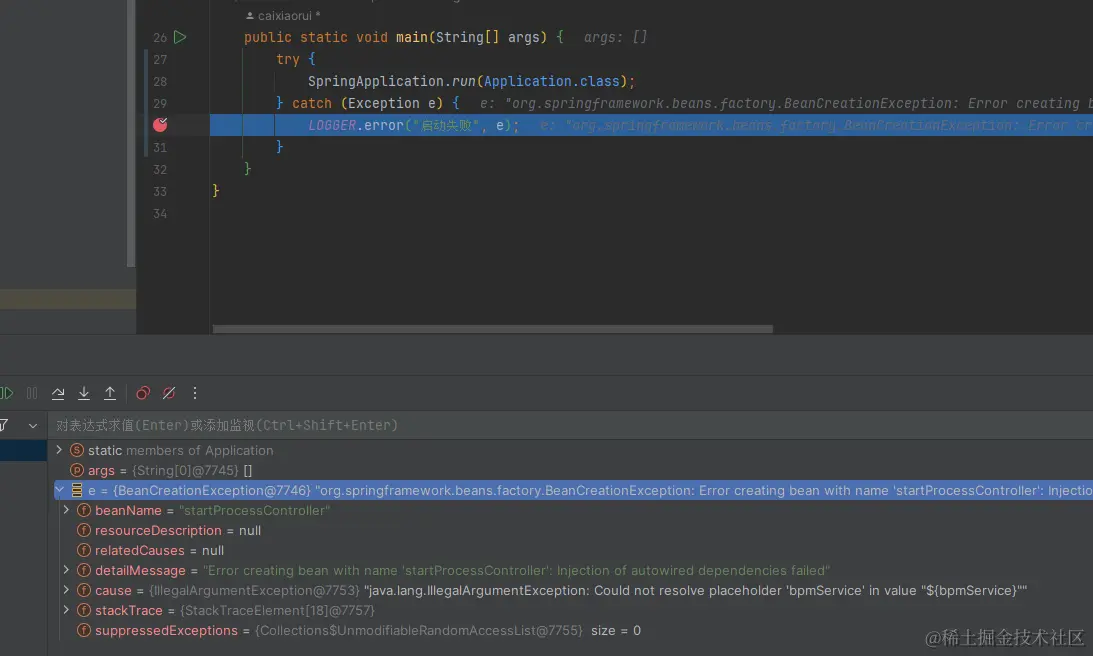1093x656 pixels.
Task: Click the caixiaorui author annotation
Action: [283, 15]
